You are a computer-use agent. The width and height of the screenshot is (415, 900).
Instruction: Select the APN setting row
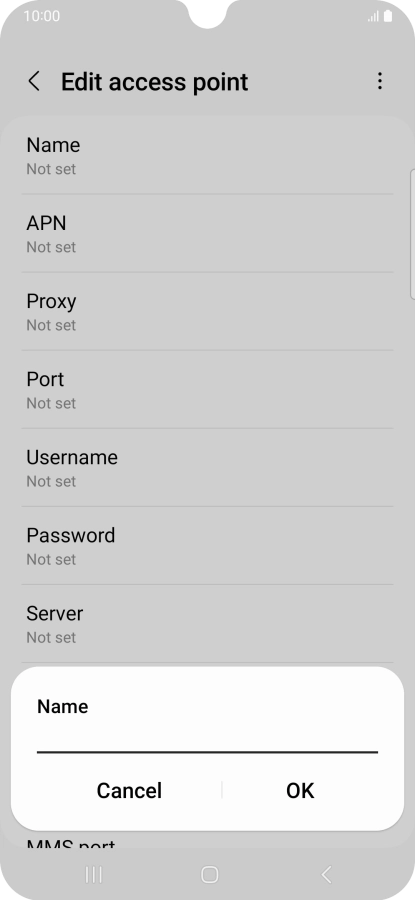(x=207, y=234)
